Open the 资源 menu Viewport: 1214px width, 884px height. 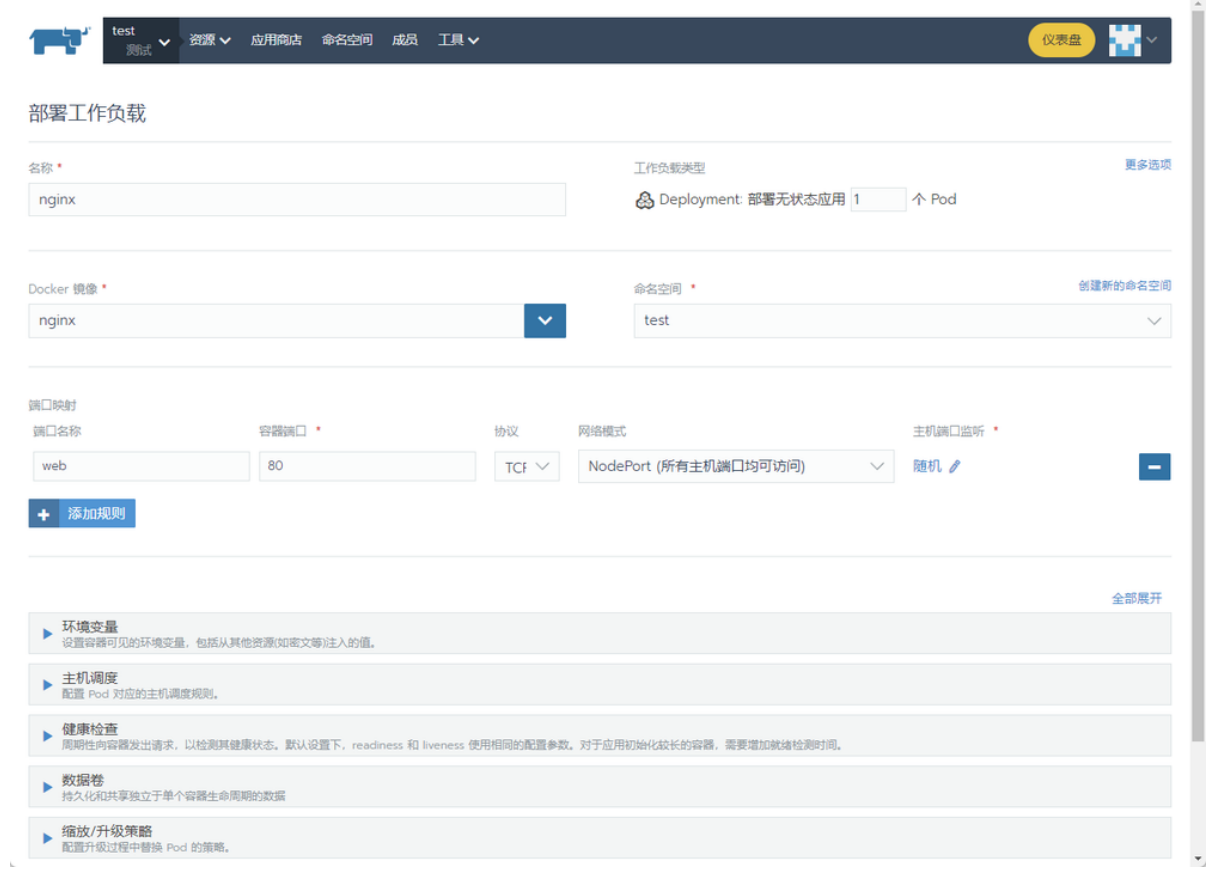pyautogui.click(x=206, y=40)
